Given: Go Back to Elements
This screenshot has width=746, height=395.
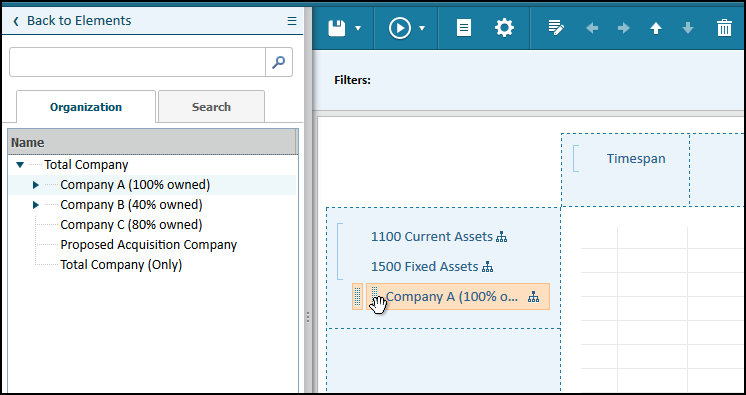Looking at the screenshot, I should [72, 21].
